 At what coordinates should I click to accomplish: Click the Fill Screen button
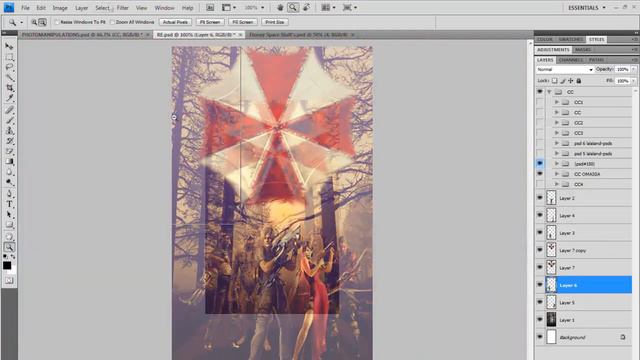coord(242,22)
